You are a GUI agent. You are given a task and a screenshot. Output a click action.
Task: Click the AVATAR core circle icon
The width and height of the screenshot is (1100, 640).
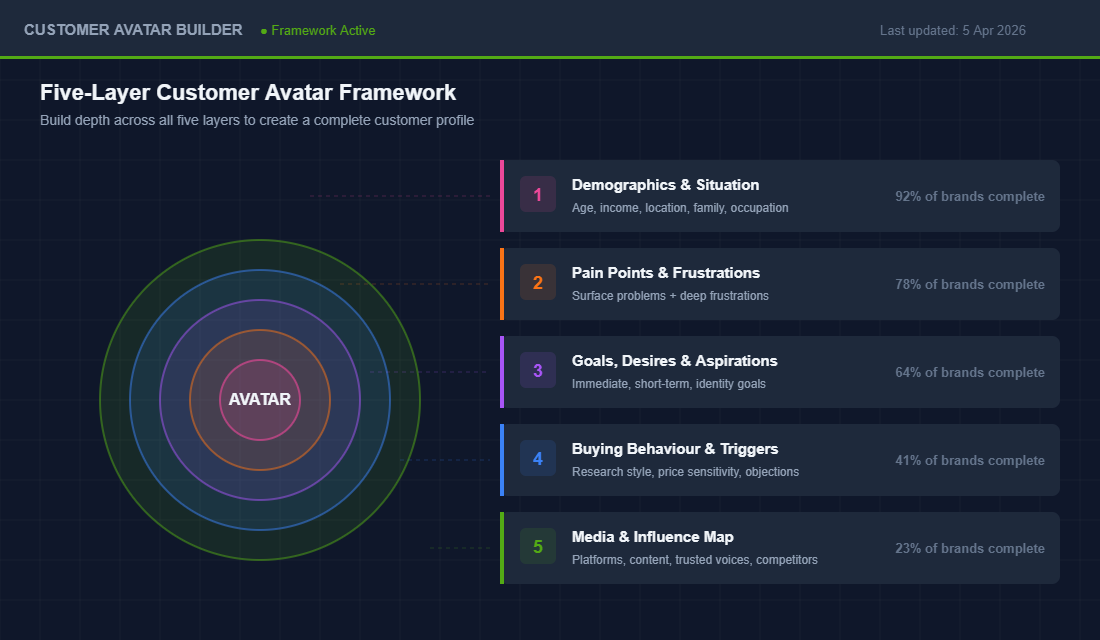pos(260,399)
